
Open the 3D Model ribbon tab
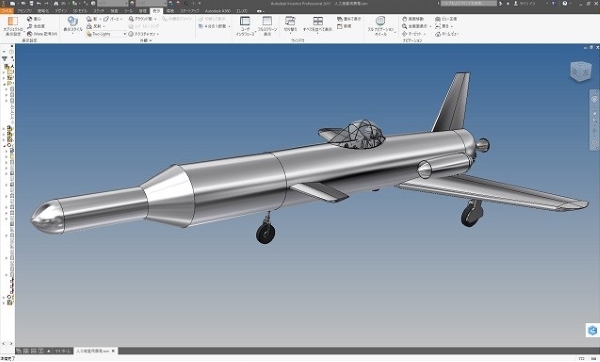point(80,11)
